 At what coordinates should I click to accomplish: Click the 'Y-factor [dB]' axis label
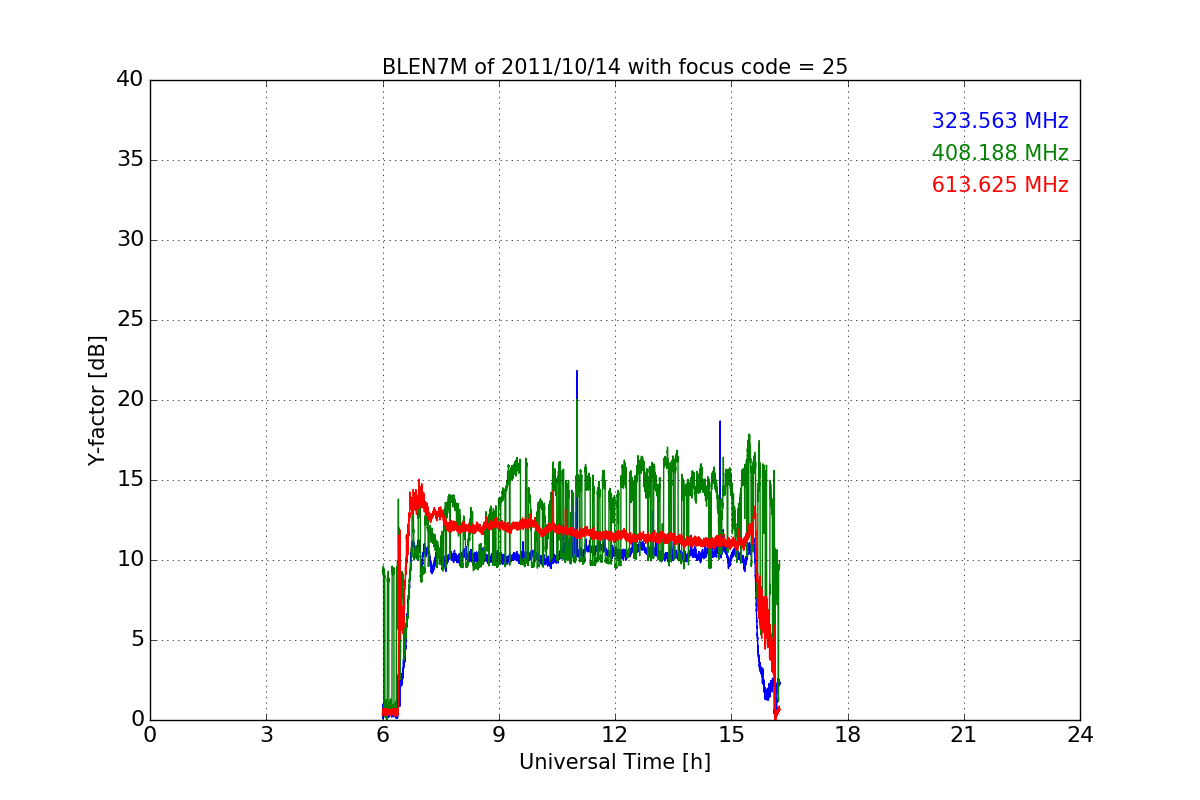click(97, 400)
